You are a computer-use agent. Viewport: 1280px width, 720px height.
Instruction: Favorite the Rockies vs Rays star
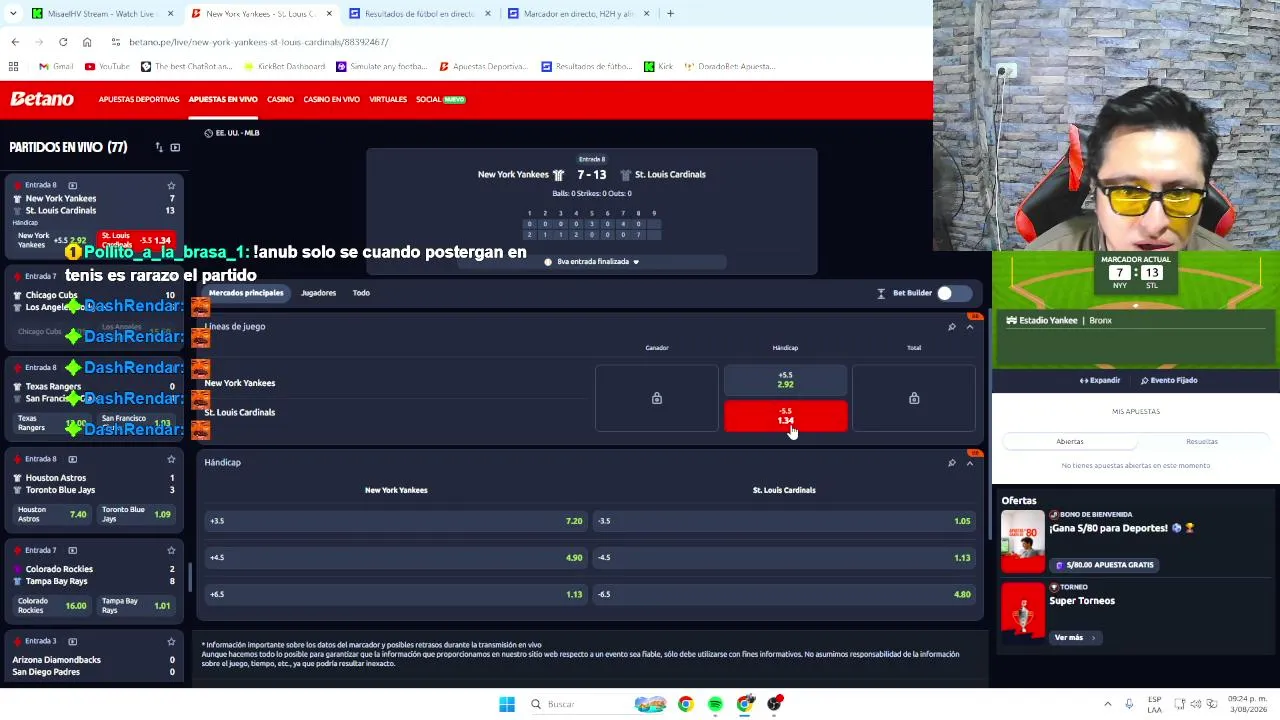click(171, 550)
